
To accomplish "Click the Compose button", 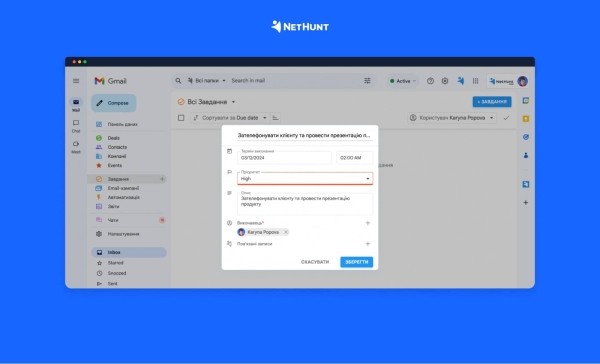I will coord(114,103).
